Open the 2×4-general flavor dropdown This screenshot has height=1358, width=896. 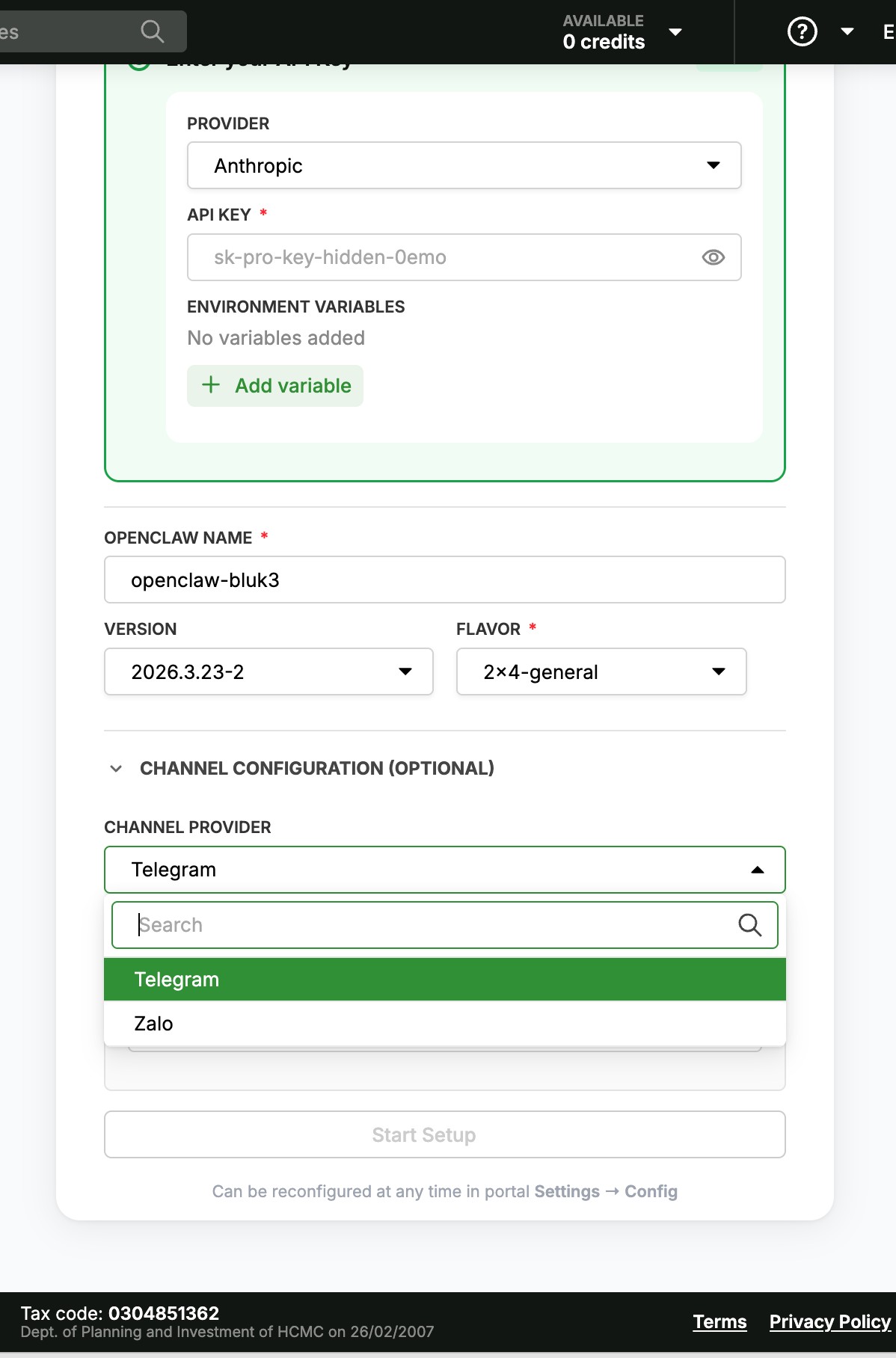pos(601,672)
